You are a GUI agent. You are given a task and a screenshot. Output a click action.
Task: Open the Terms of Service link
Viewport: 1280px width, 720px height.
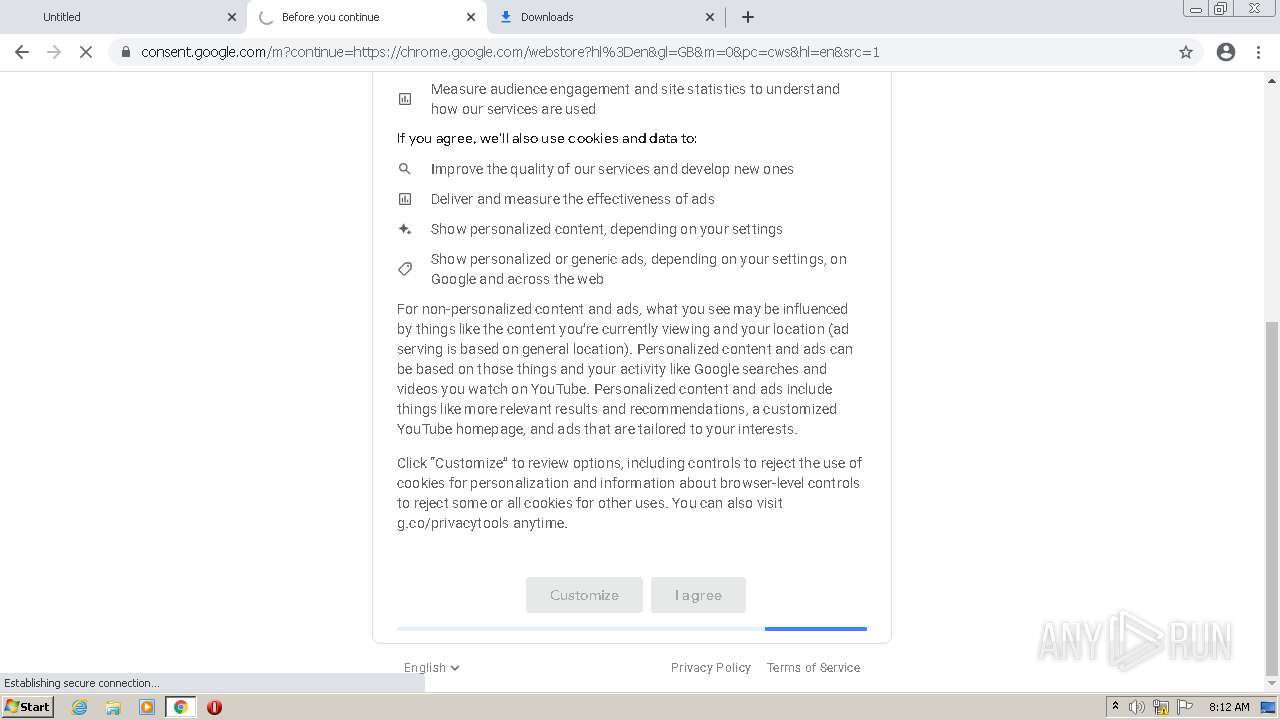(x=813, y=668)
